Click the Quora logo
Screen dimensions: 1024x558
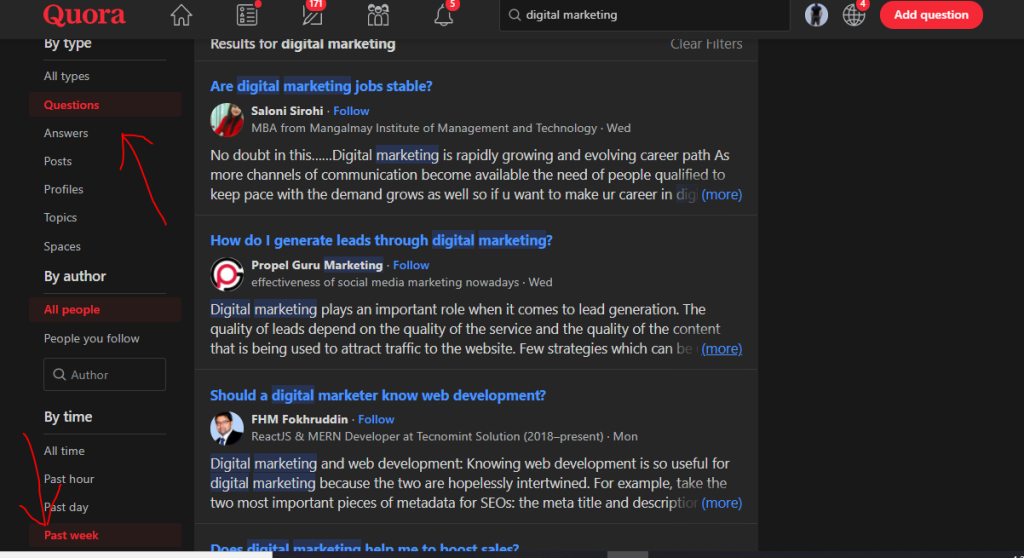[x=84, y=14]
